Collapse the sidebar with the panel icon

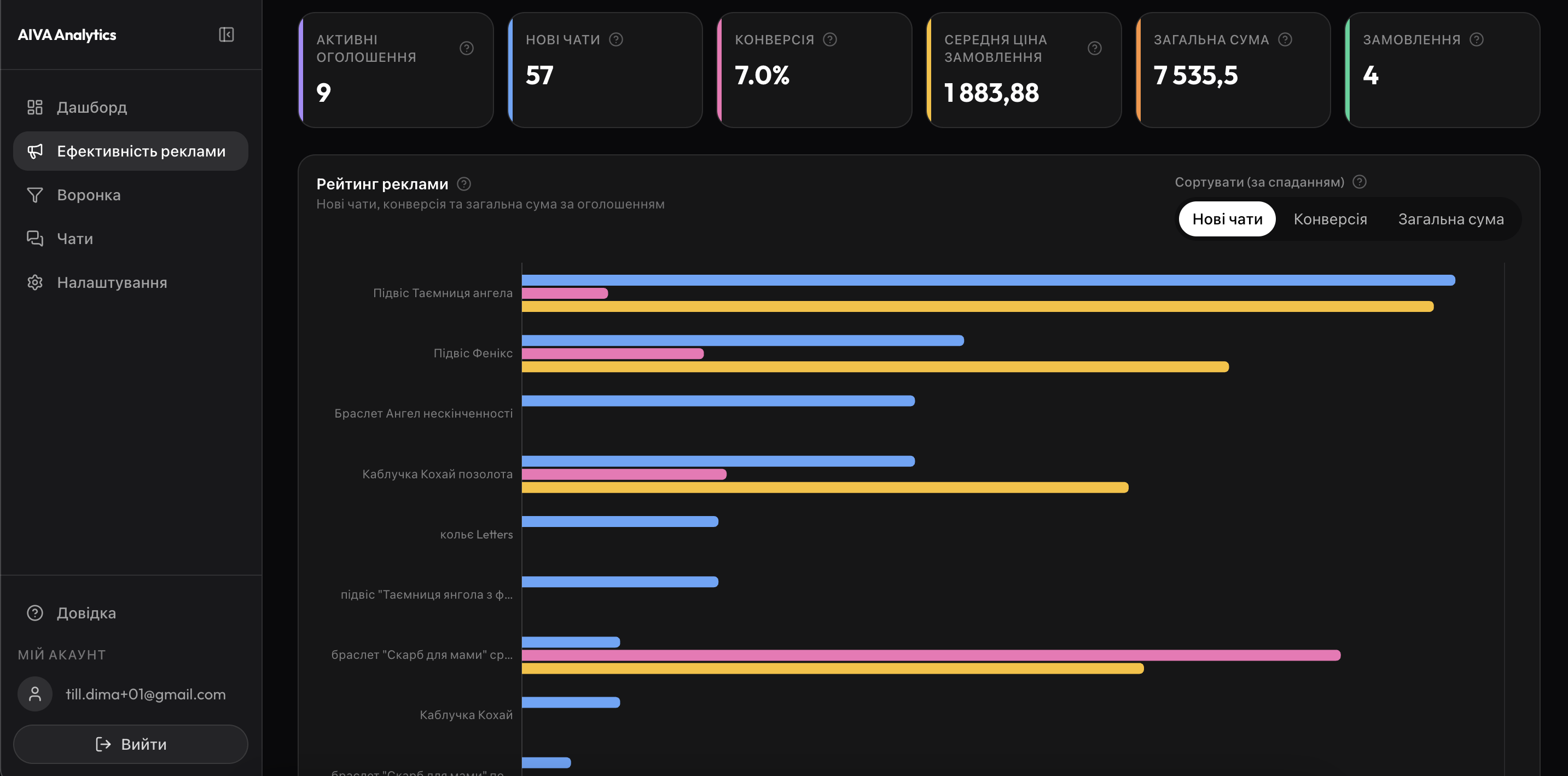(227, 34)
